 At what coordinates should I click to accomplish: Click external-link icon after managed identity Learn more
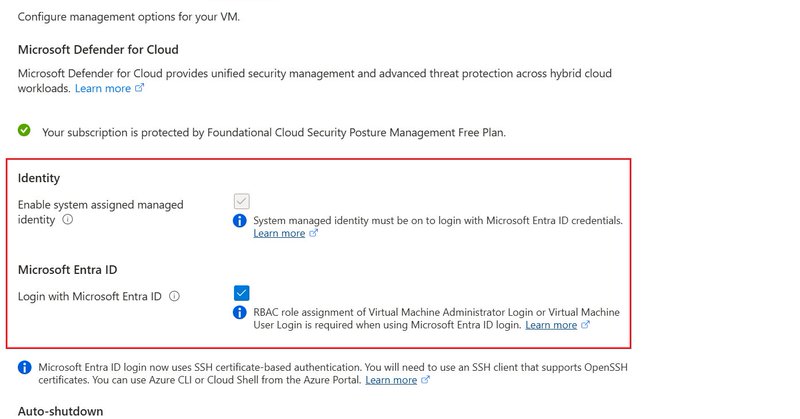point(313,233)
